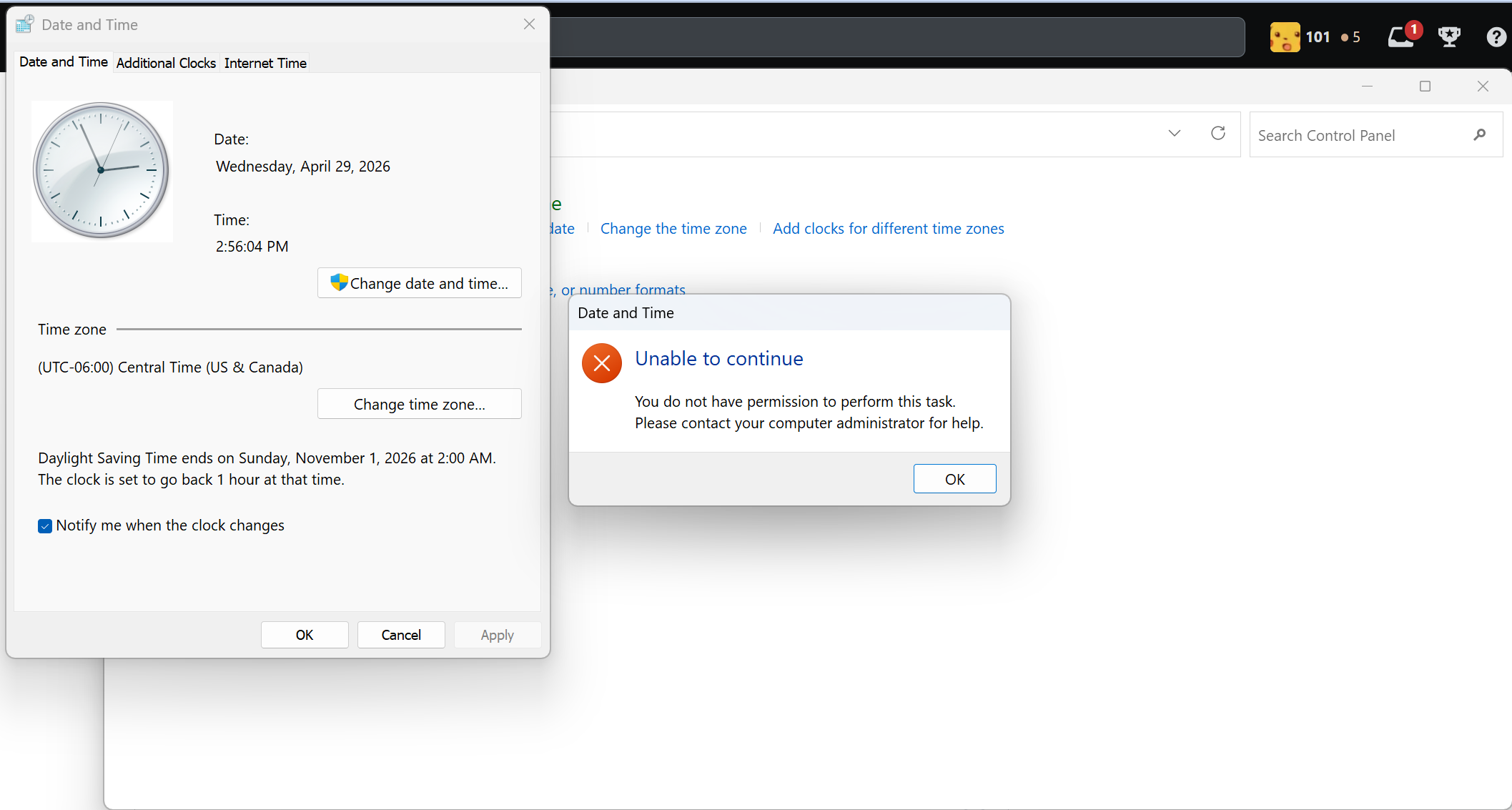Select the Date and Time tab
The height and width of the screenshot is (810, 1512).
[x=64, y=62]
